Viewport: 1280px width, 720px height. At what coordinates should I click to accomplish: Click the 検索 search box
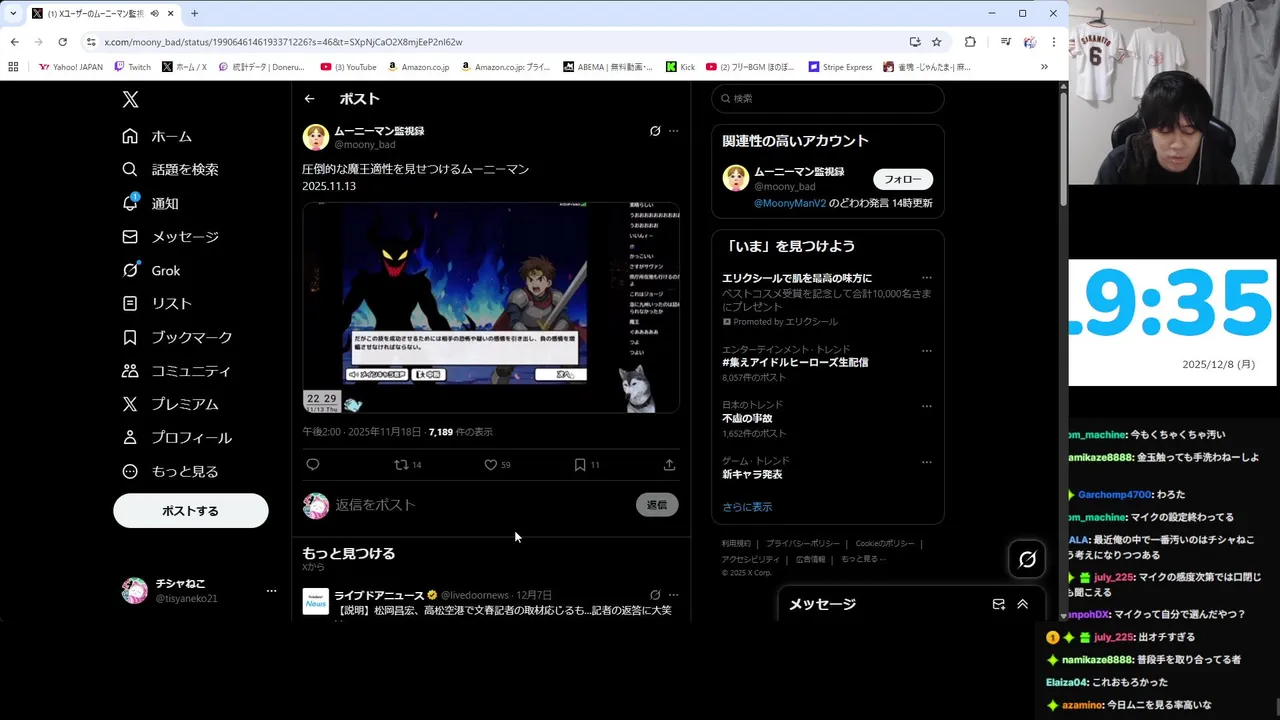click(x=828, y=98)
